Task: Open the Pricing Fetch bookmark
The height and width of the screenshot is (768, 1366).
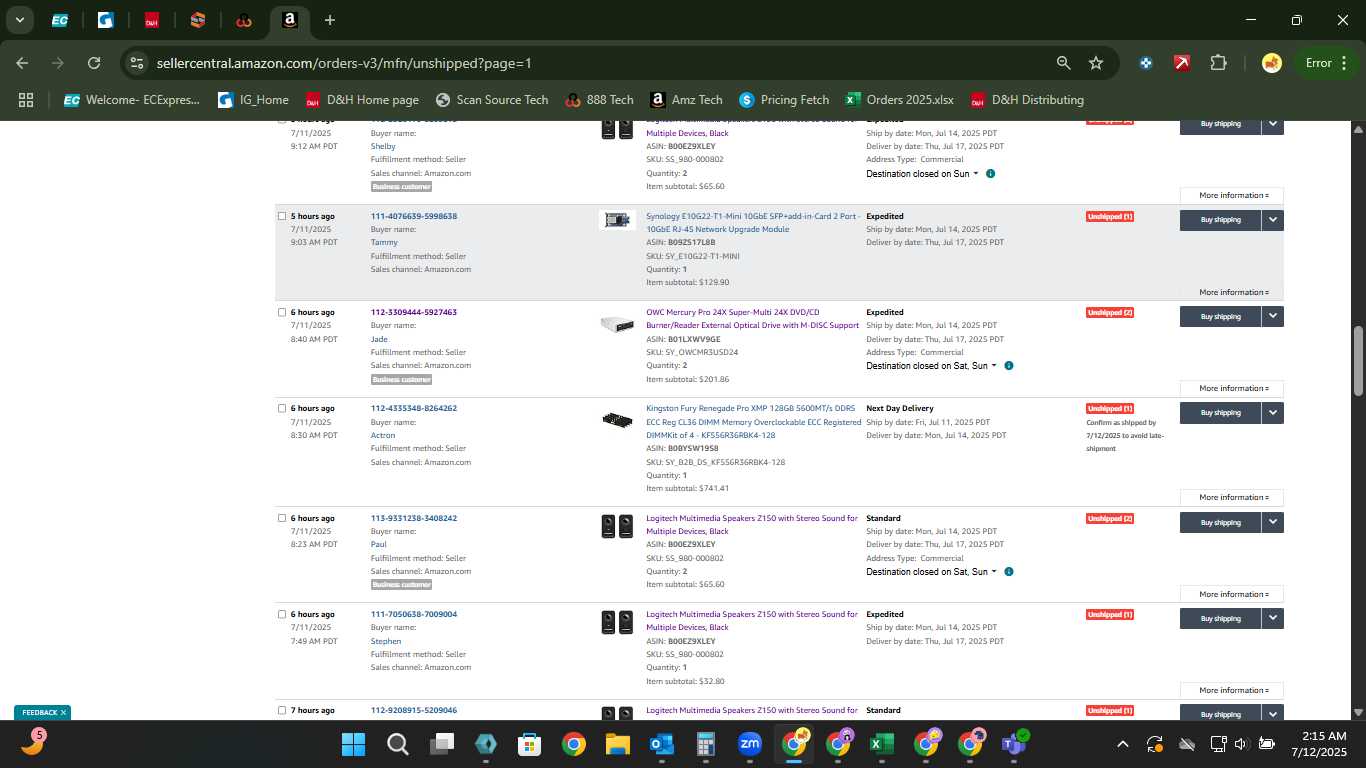Action: 784,100
